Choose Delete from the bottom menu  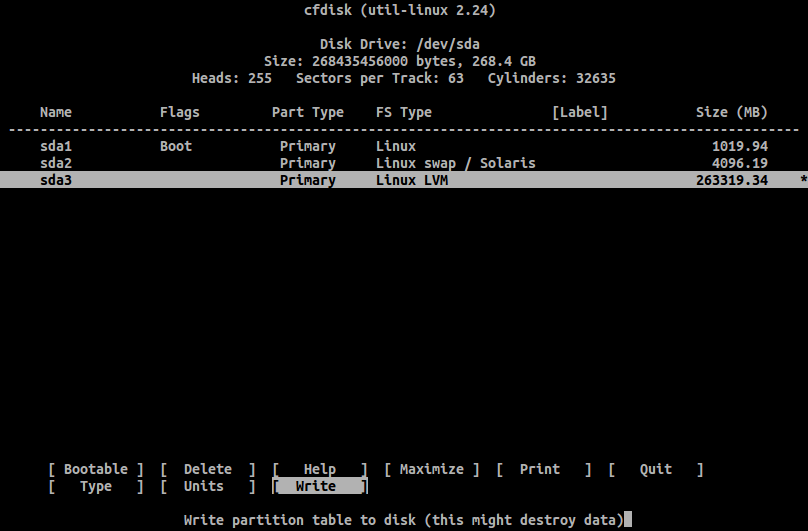208,469
